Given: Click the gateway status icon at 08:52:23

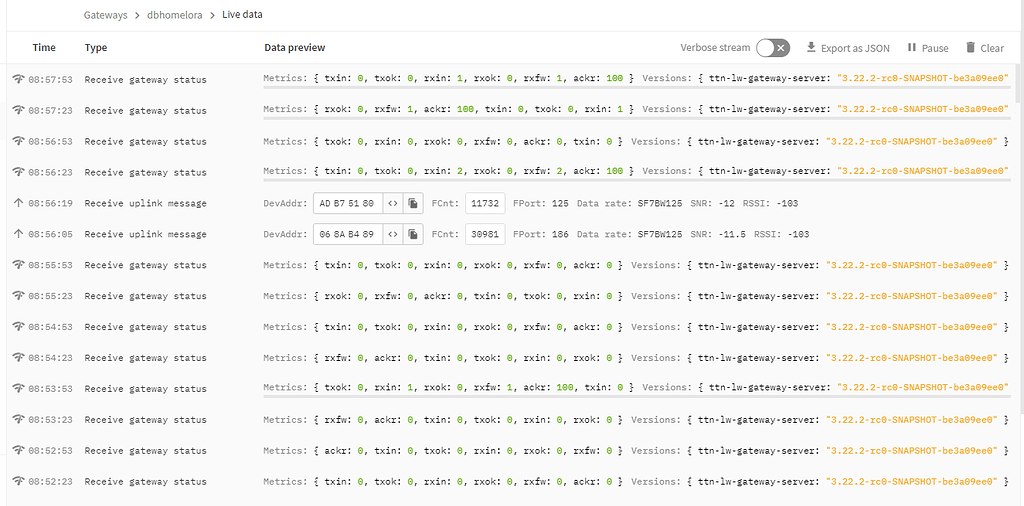Looking at the screenshot, I should (17, 482).
